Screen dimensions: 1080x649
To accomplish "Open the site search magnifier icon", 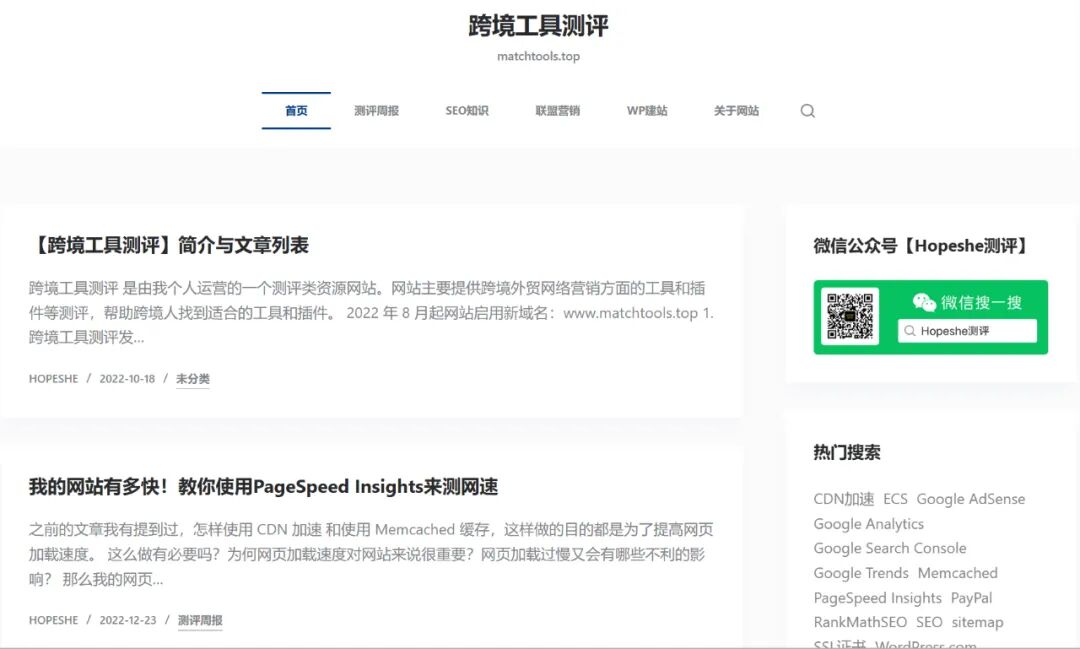I will coord(807,111).
